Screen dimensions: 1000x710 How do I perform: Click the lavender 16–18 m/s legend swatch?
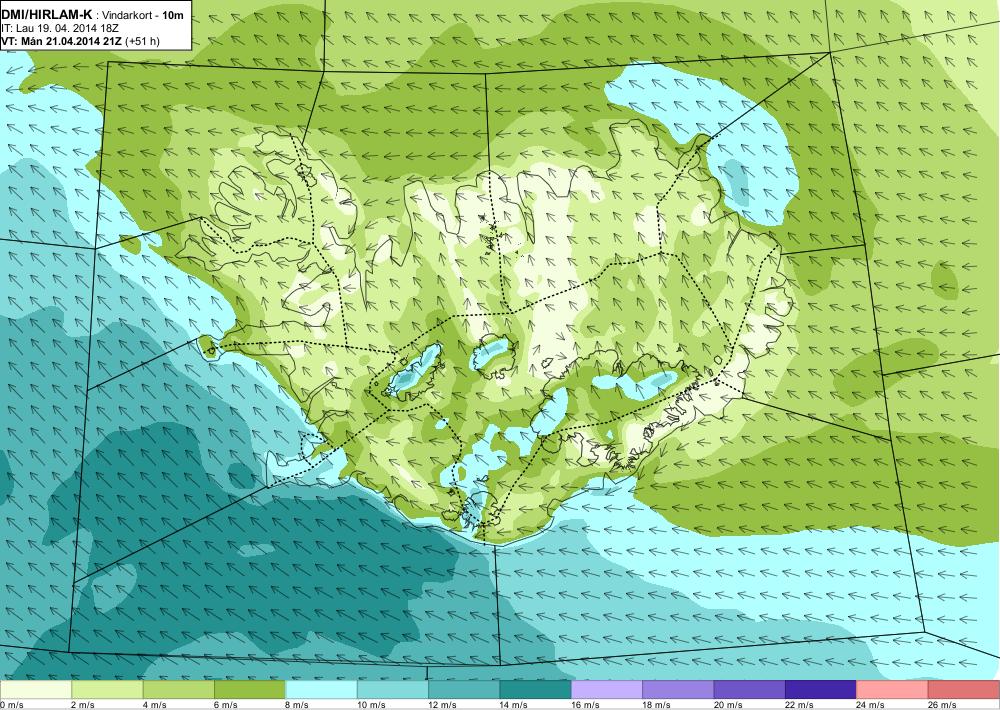(x=607, y=690)
